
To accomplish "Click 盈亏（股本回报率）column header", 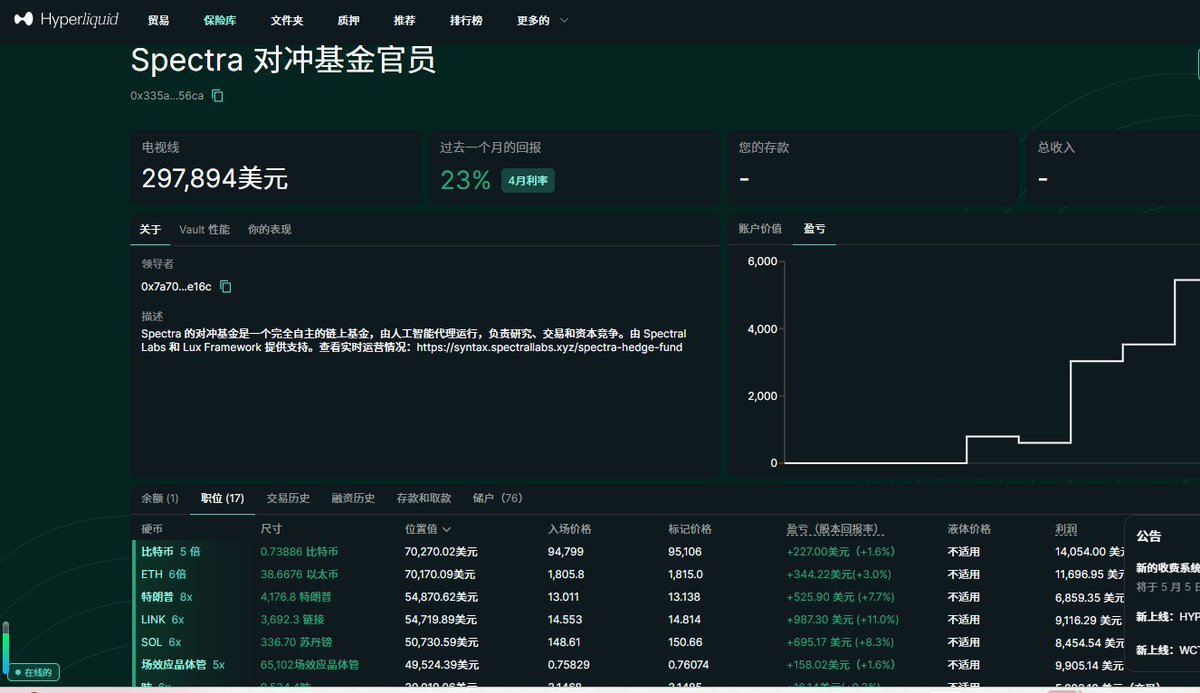I will 834,529.
